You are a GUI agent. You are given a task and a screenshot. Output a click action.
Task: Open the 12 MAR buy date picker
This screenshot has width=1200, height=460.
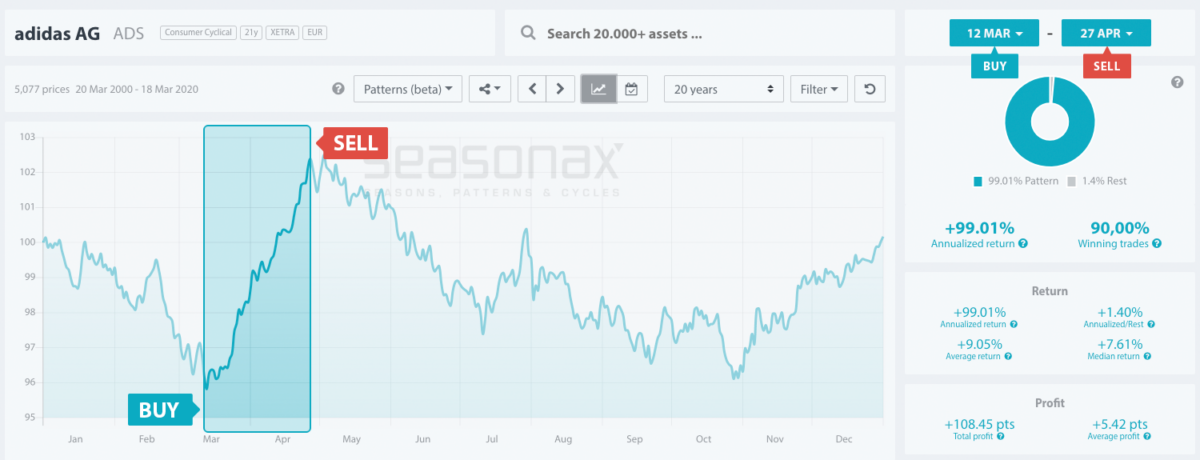click(x=994, y=33)
